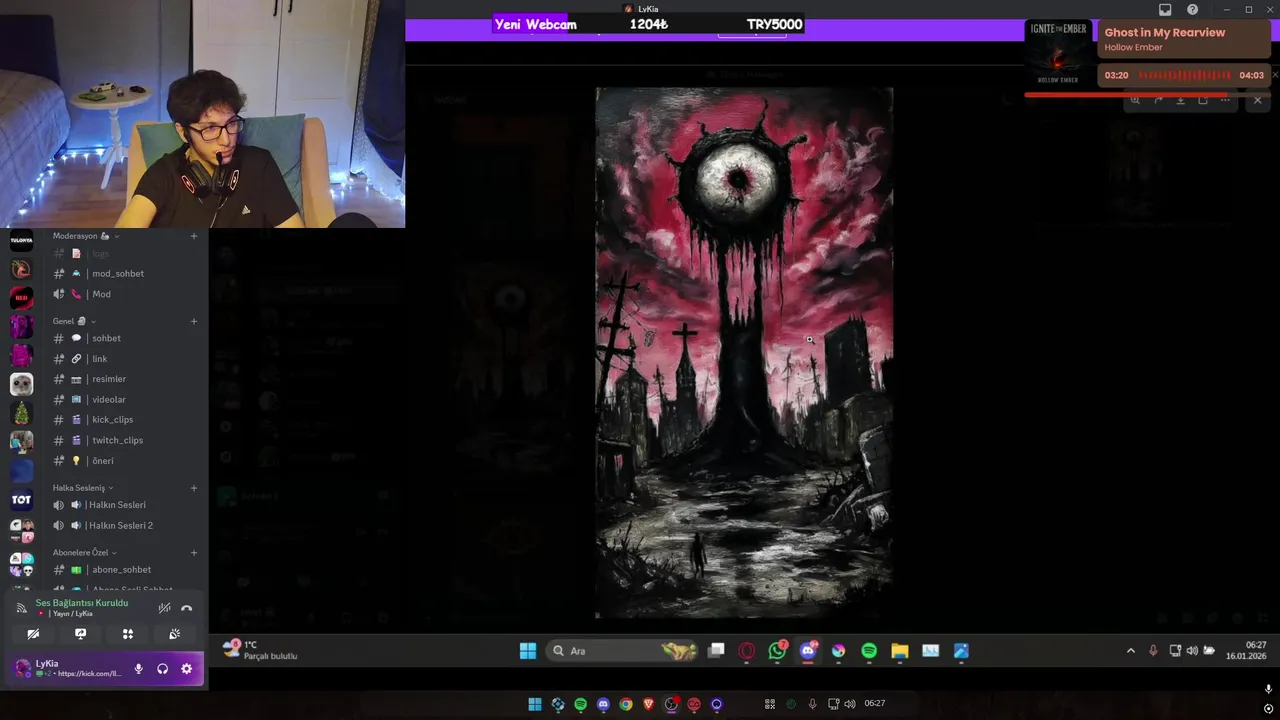The image size is (1280, 720).
Task: Click the Windows Start button in upper taskbar
Action: 528,651
